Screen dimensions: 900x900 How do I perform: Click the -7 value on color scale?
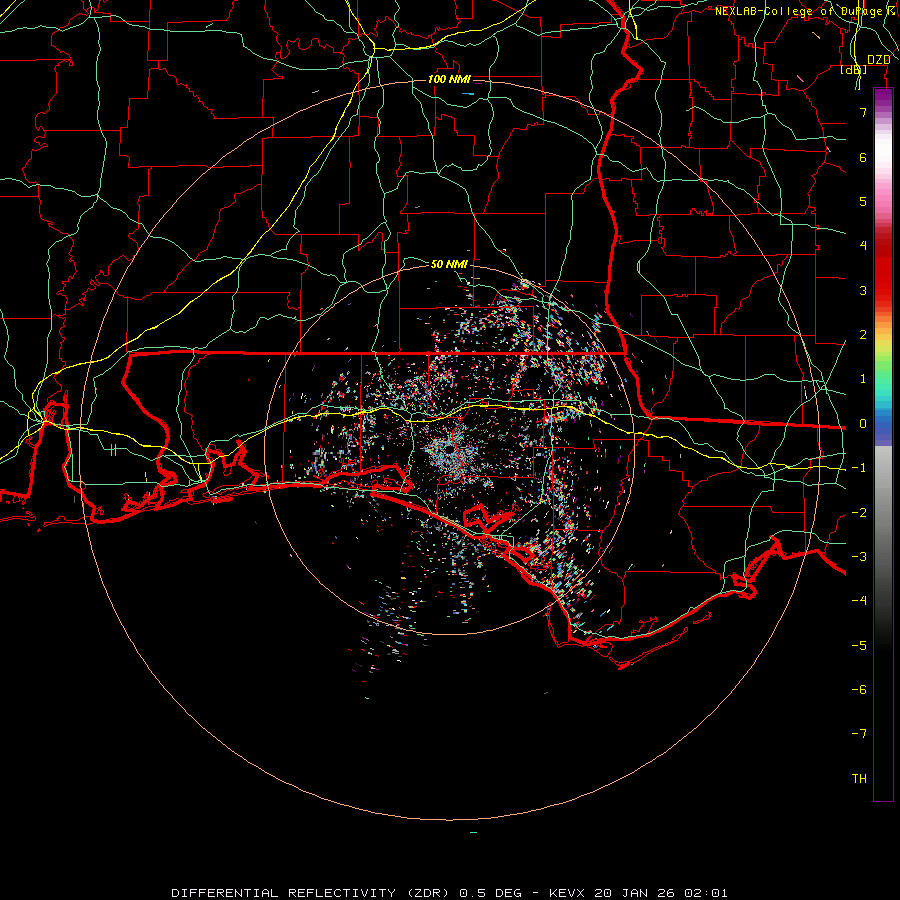(x=859, y=734)
